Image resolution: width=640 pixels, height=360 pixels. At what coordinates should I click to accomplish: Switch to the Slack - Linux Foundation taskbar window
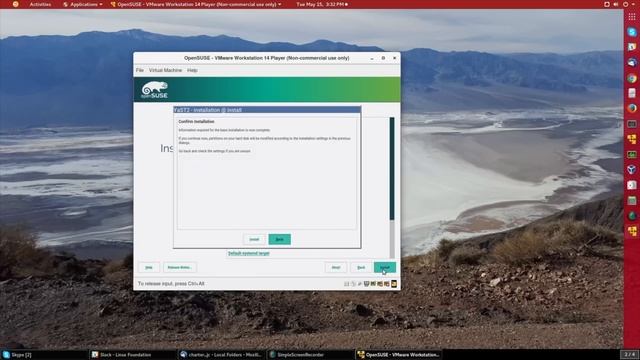[x=133, y=355]
